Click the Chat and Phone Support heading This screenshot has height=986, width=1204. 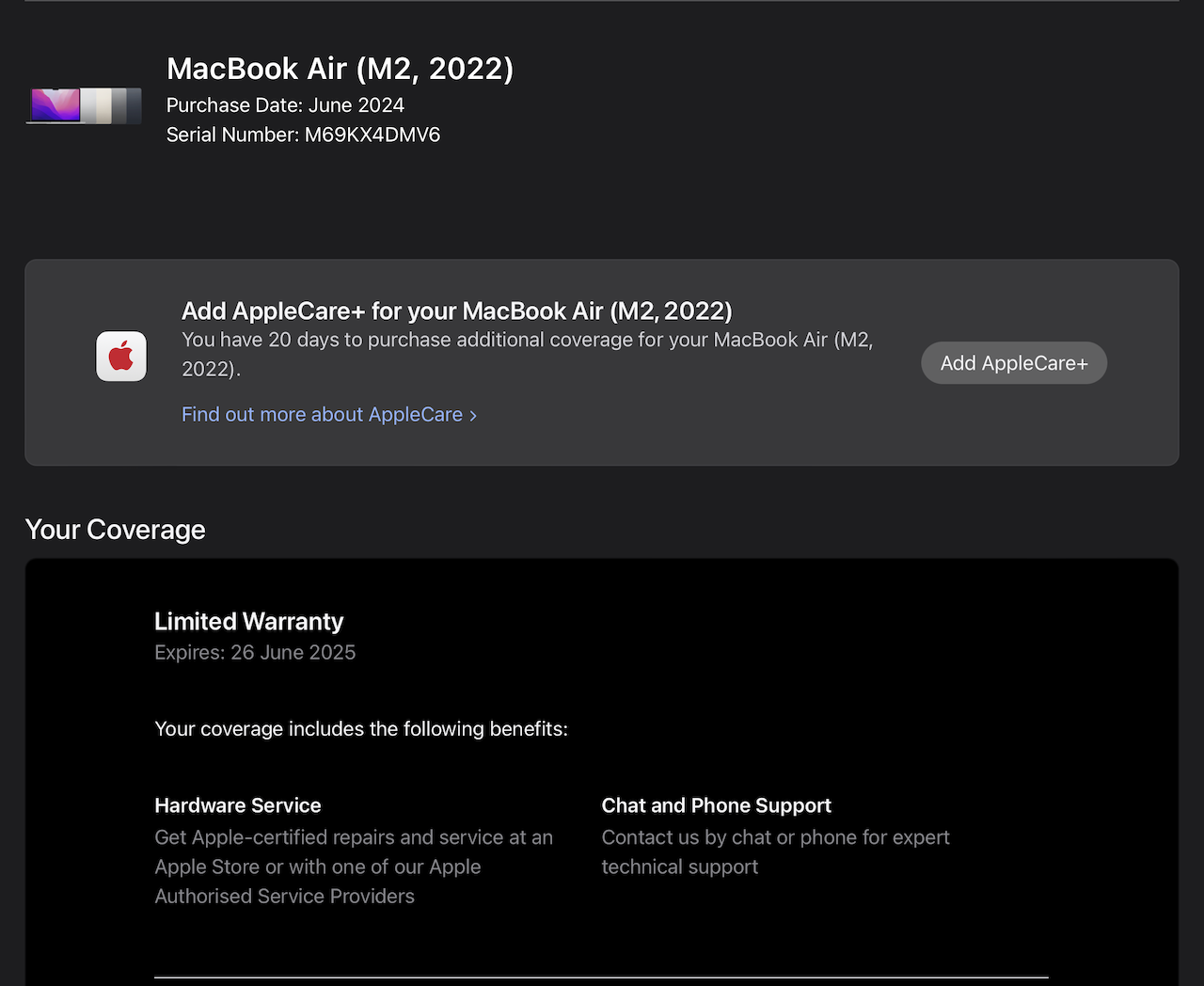click(717, 805)
